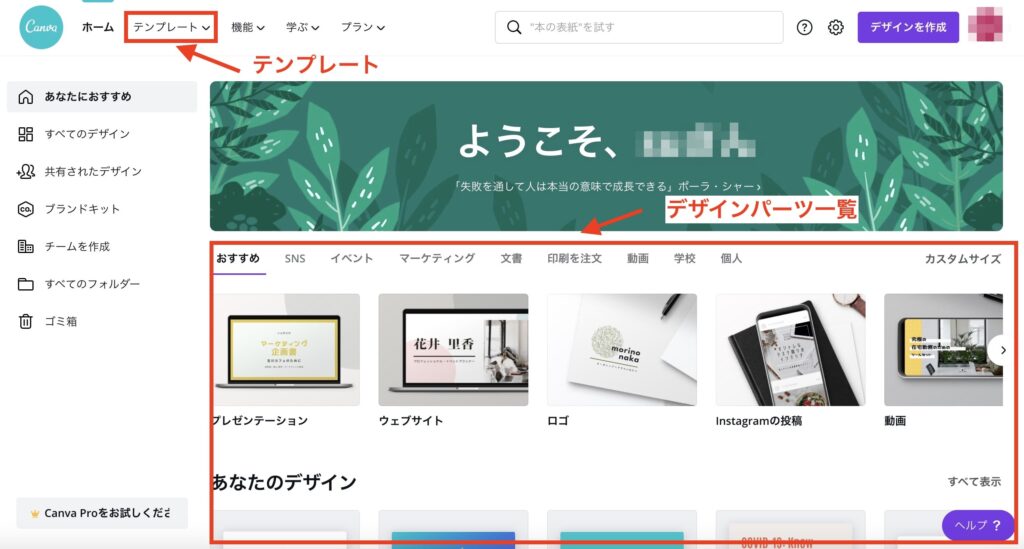The height and width of the screenshot is (549, 1024).
Task: Switch to the マーケティング tab
Action: 437,259
